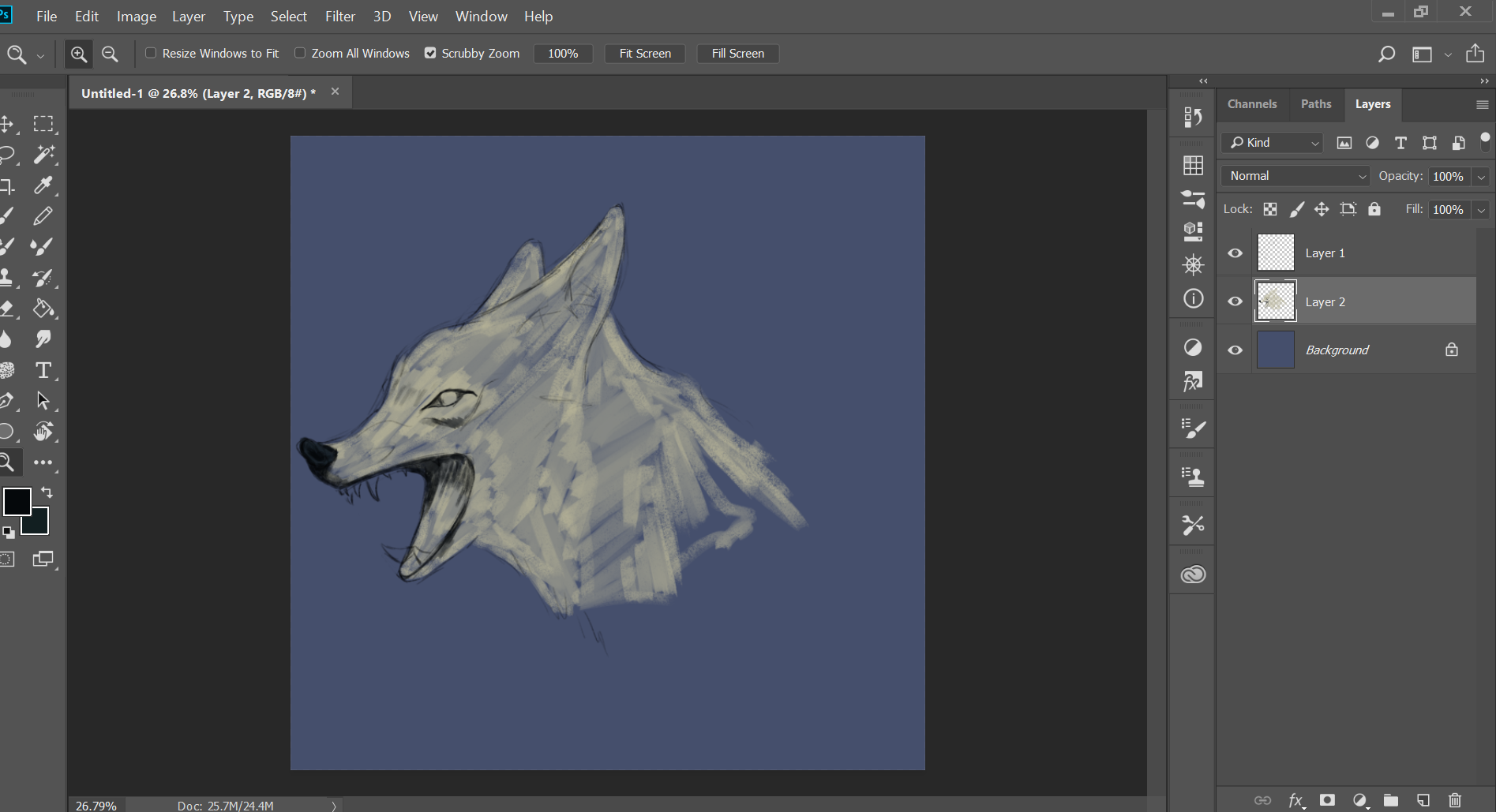This screenshot has height=812, width=1496.
Task: Open the Window menu
Action: pos(482,17)
